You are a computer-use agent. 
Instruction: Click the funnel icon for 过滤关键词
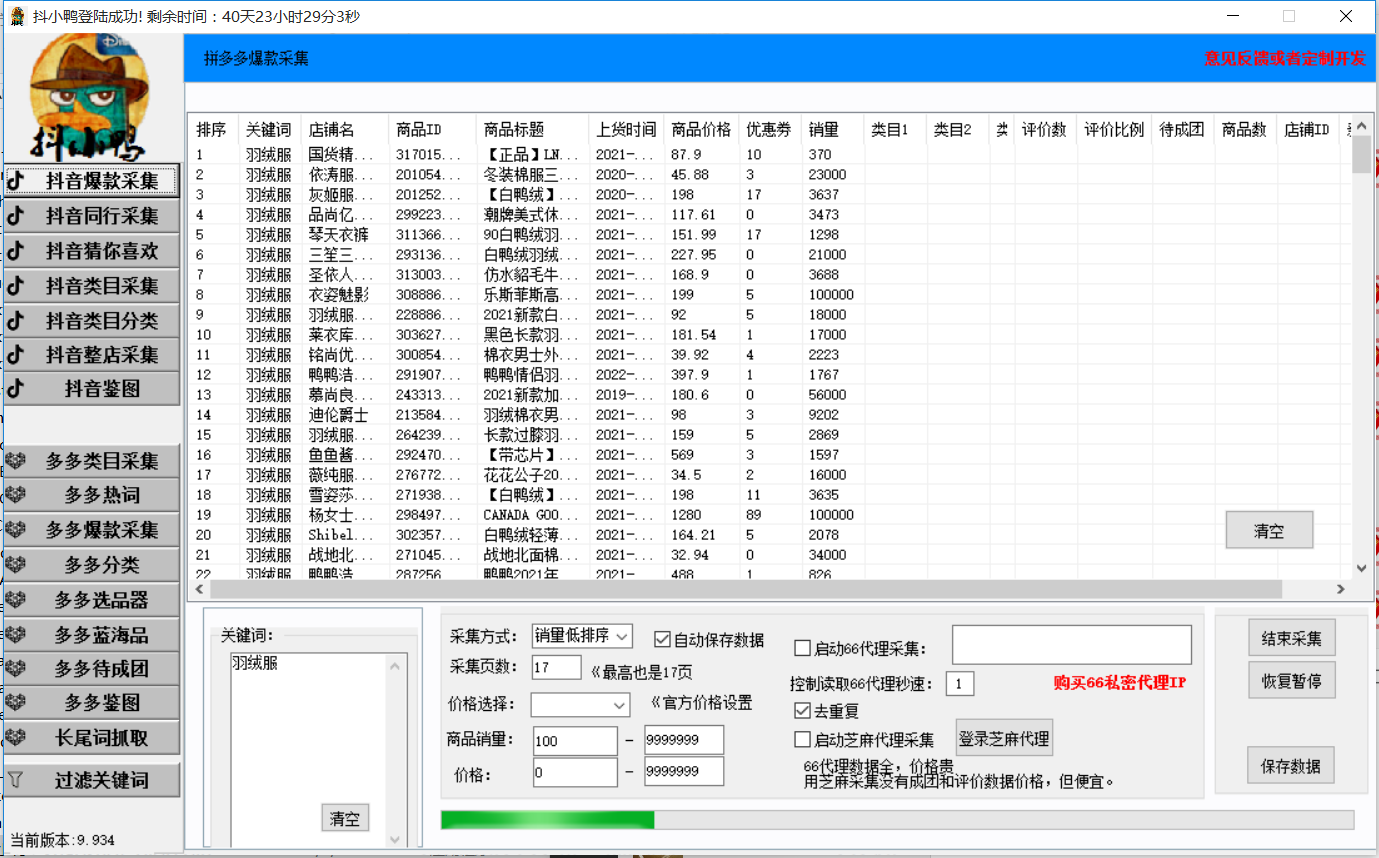pos(16,780)
